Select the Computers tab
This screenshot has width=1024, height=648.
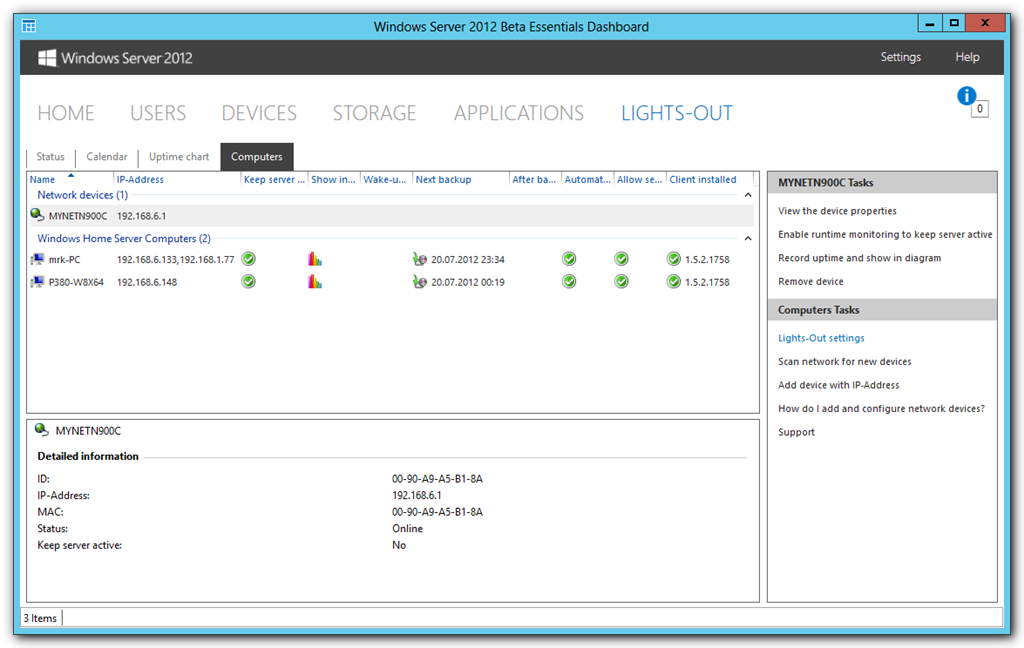[x=257, y=157]
